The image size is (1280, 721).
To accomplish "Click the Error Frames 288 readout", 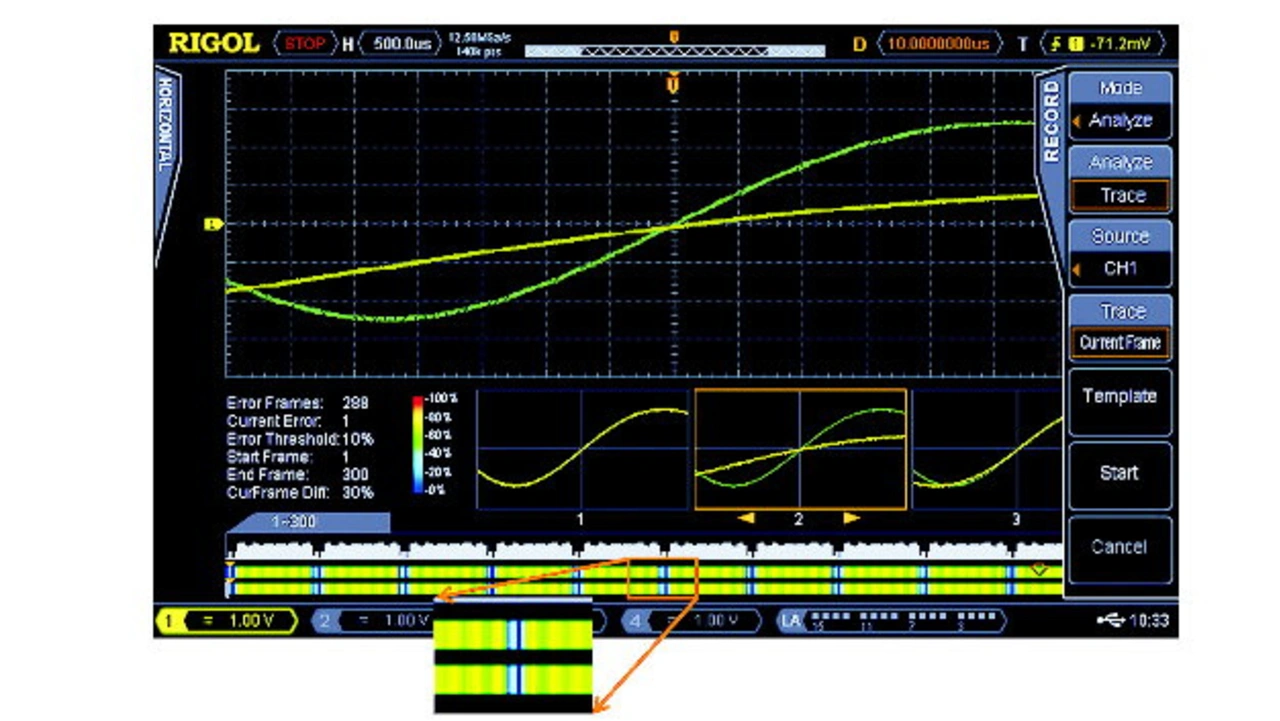I will (x=298, y=403).
